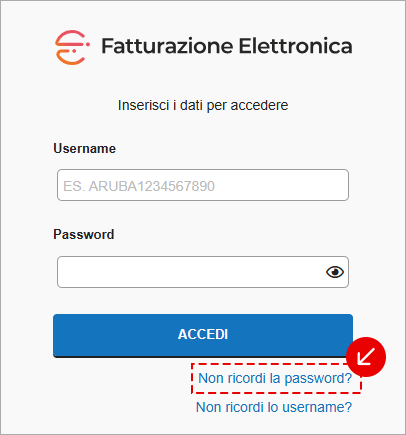This screenshot has width=406, height=435.
Task: Recover forgotten password via link
Action: [x=275, y=378]
